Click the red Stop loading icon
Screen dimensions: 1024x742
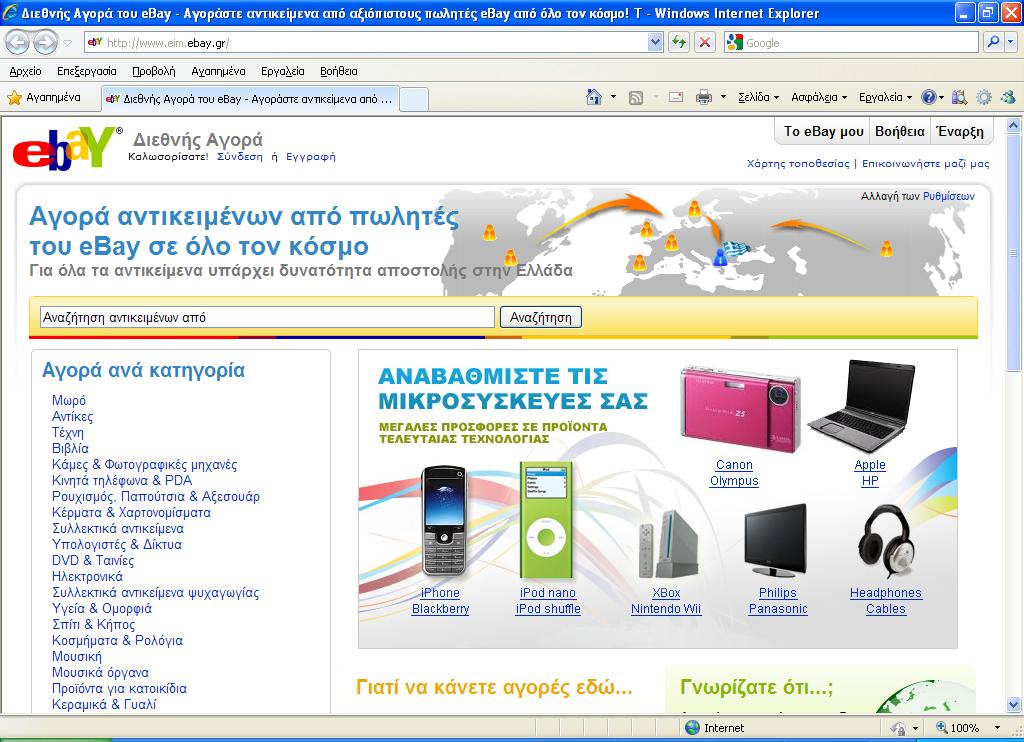point(705,42)
